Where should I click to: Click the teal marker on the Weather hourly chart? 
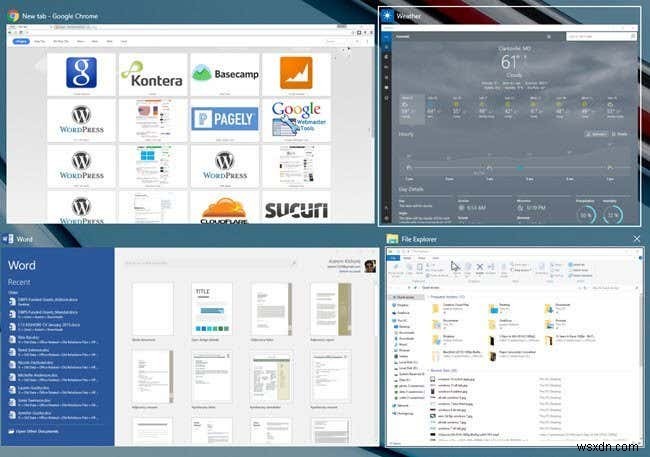pos(520,168)
